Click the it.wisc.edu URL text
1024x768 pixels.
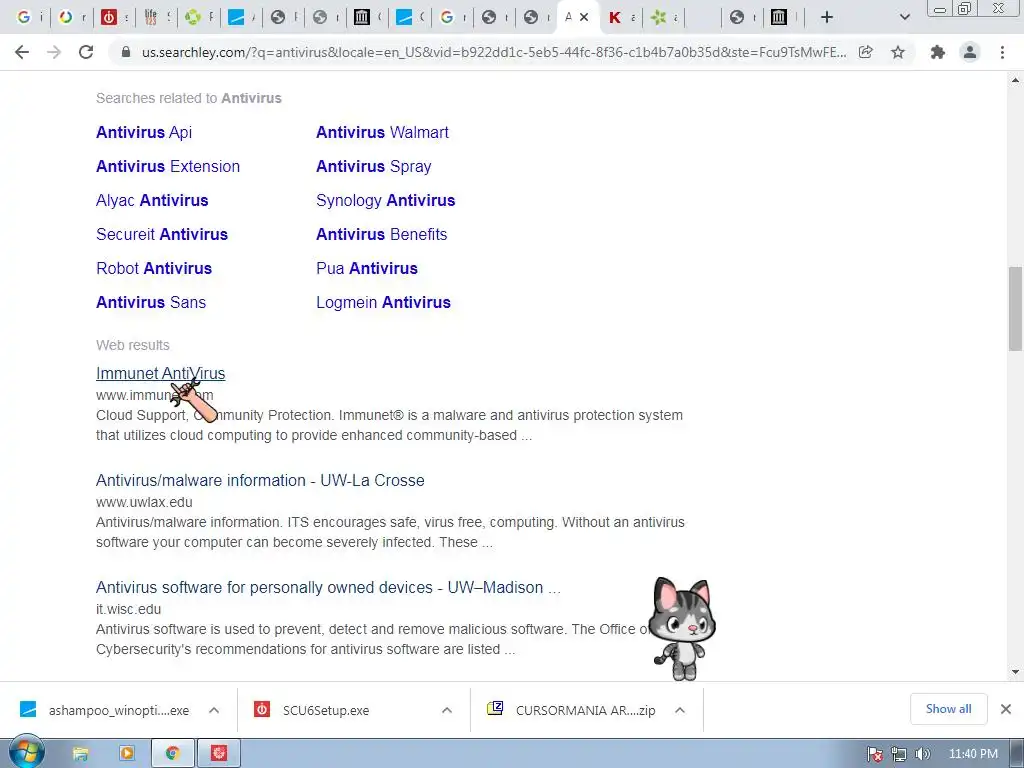pos(129,609)
